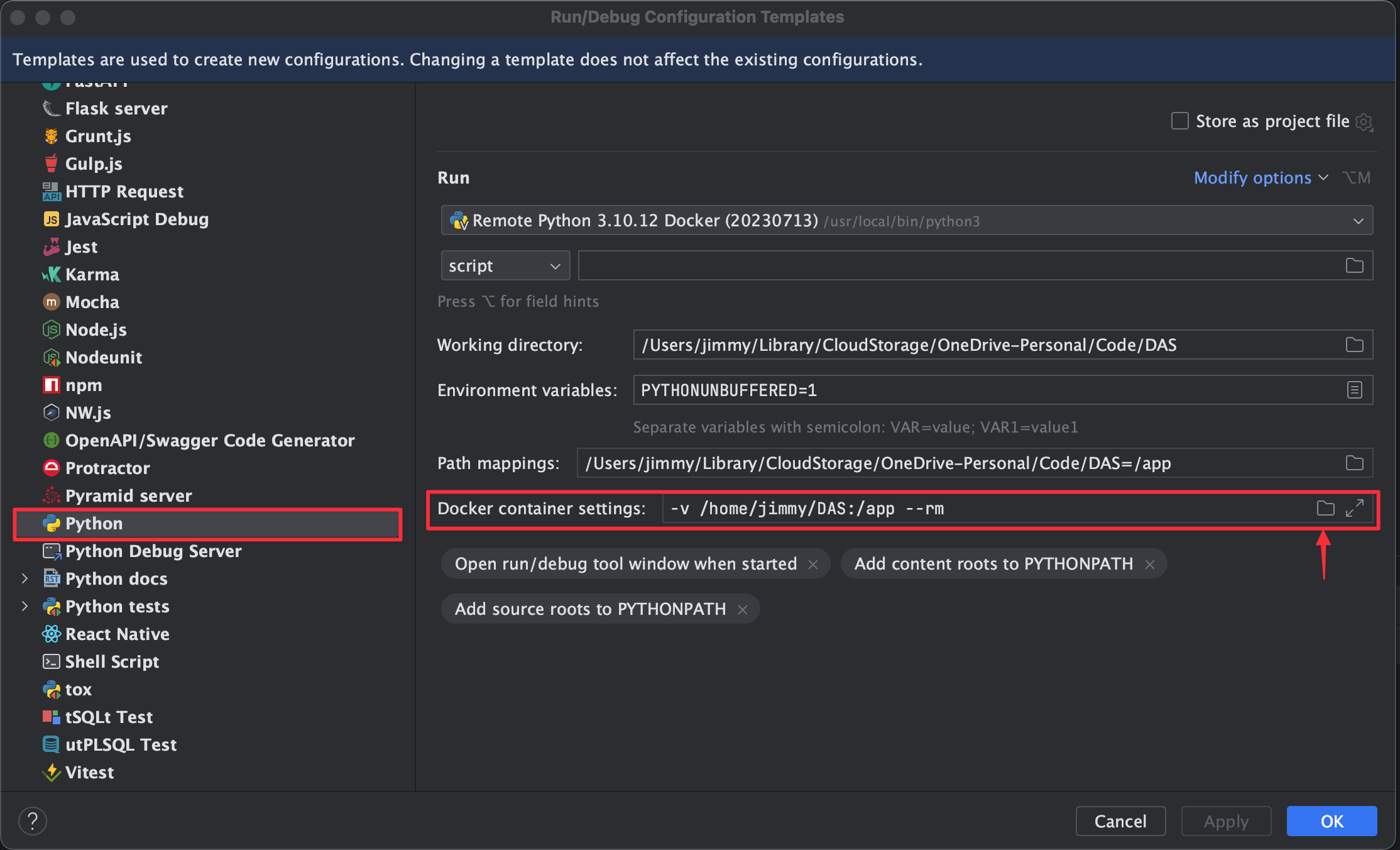Expand the Docker container settings field
The image size is (1400, 850).
(x=1355, y=508)
